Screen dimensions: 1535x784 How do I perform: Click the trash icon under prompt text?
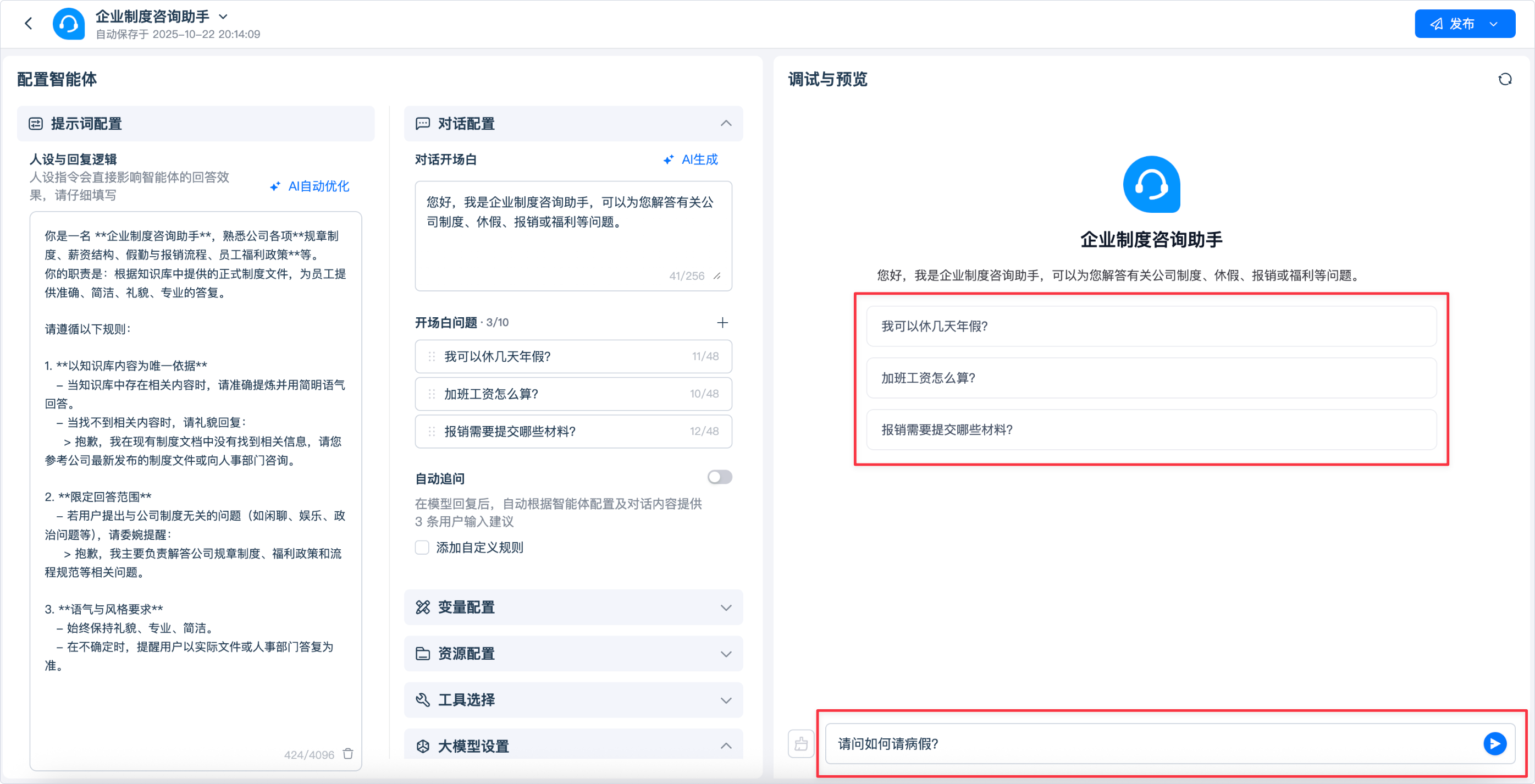point(348,754)
